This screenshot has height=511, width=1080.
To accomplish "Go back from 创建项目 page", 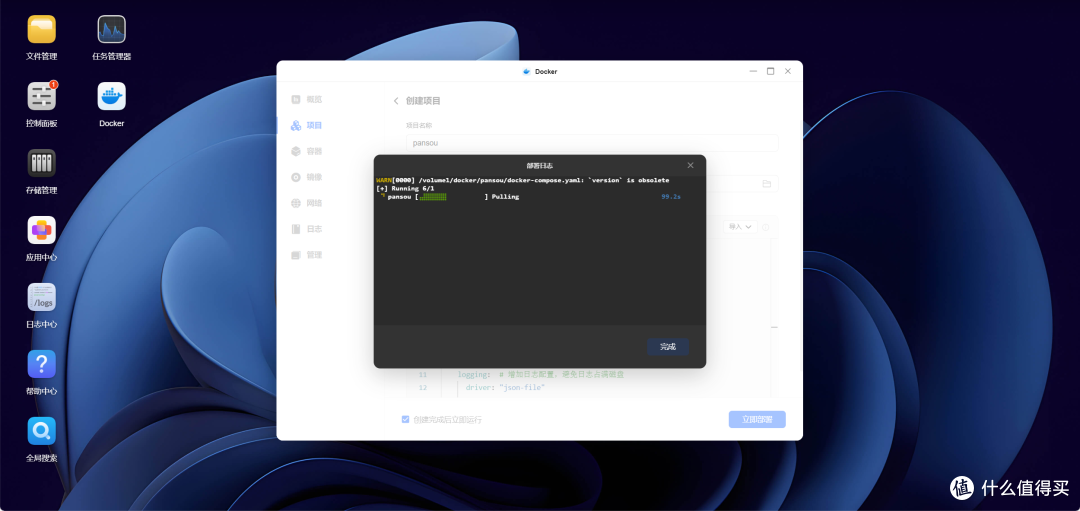I will tap(396, 101).
